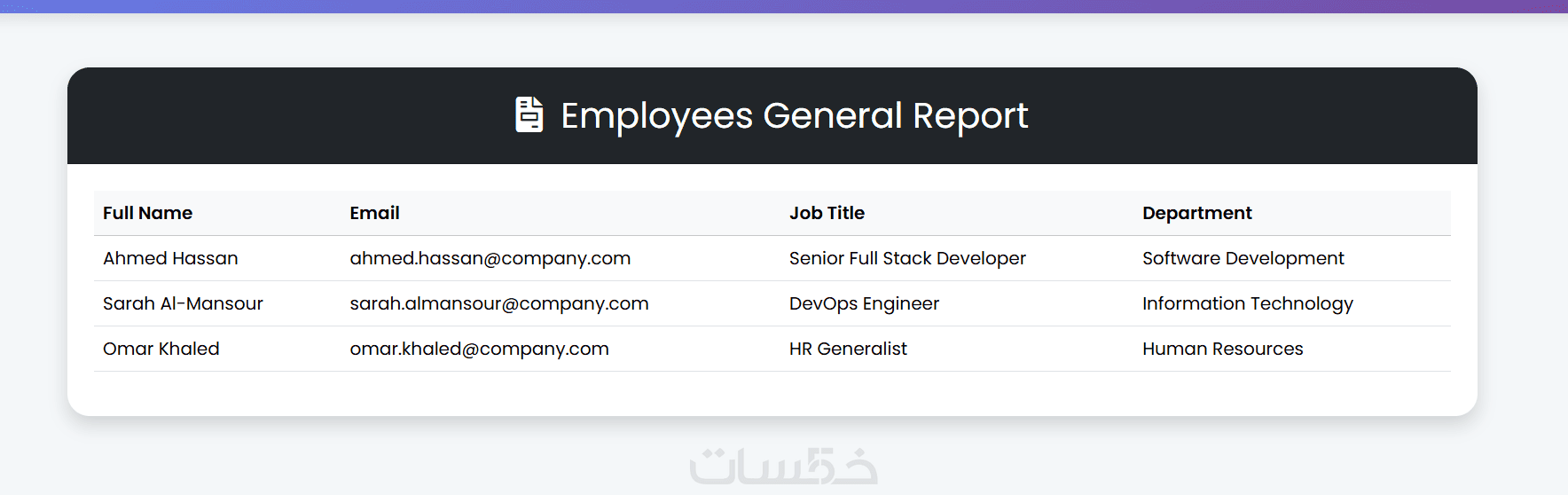Screen dimensions: 1568x495
Task: Click DevOps Engineer job title cell
Action: [x=864, y=303]
